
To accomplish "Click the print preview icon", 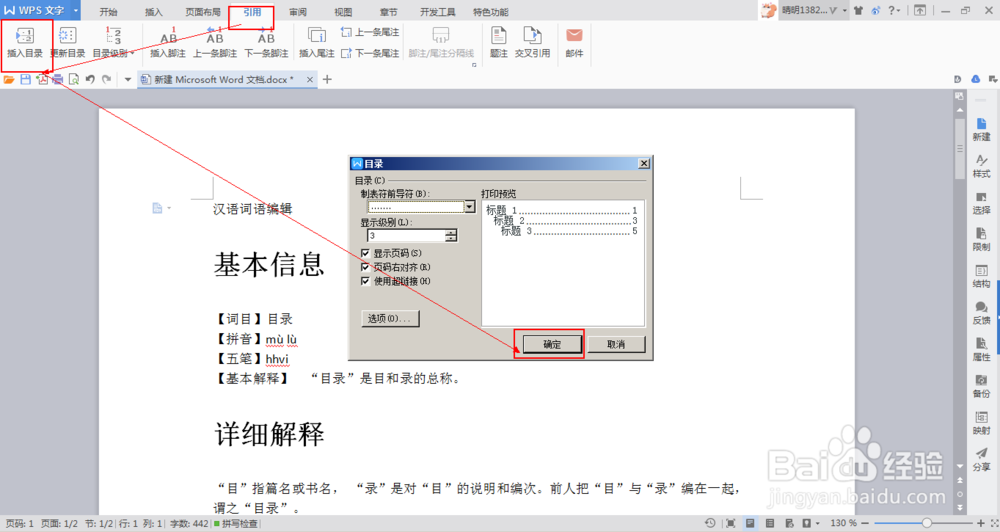I will point(74,79).
